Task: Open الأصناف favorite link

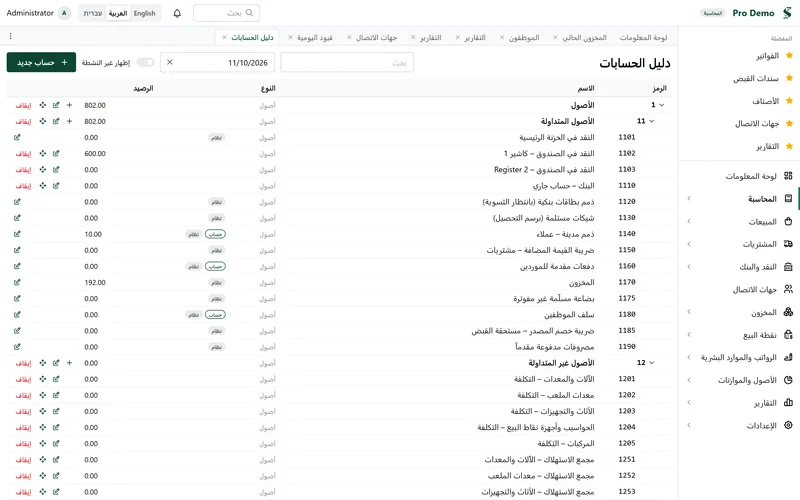Action: tap(766, 101)
